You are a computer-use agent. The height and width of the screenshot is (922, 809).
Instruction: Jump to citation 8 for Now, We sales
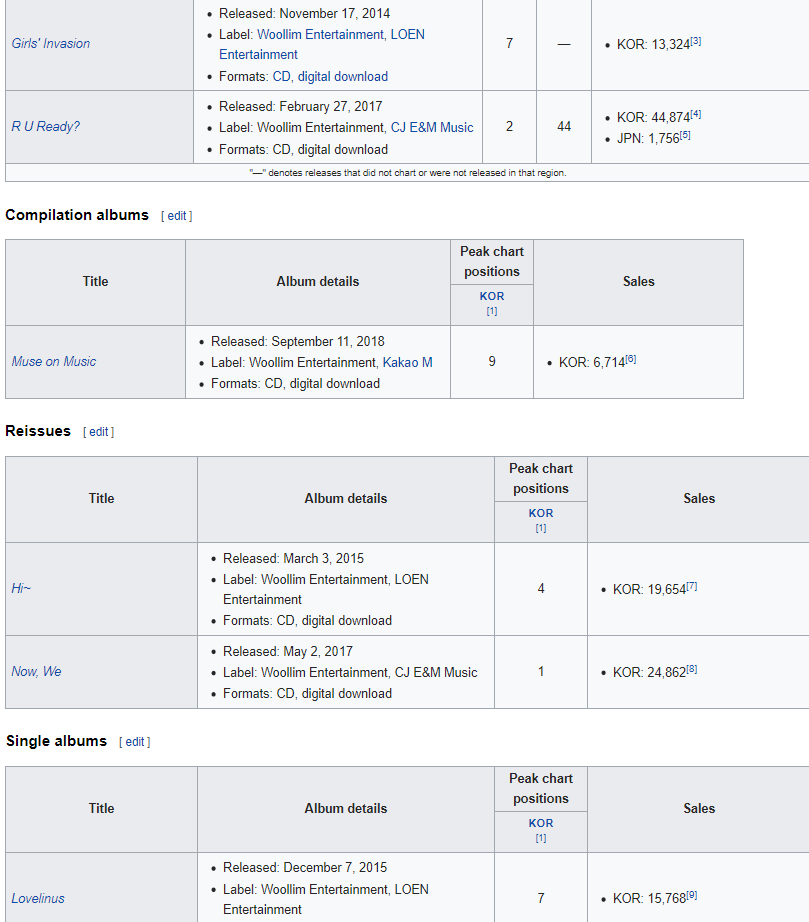692,669
